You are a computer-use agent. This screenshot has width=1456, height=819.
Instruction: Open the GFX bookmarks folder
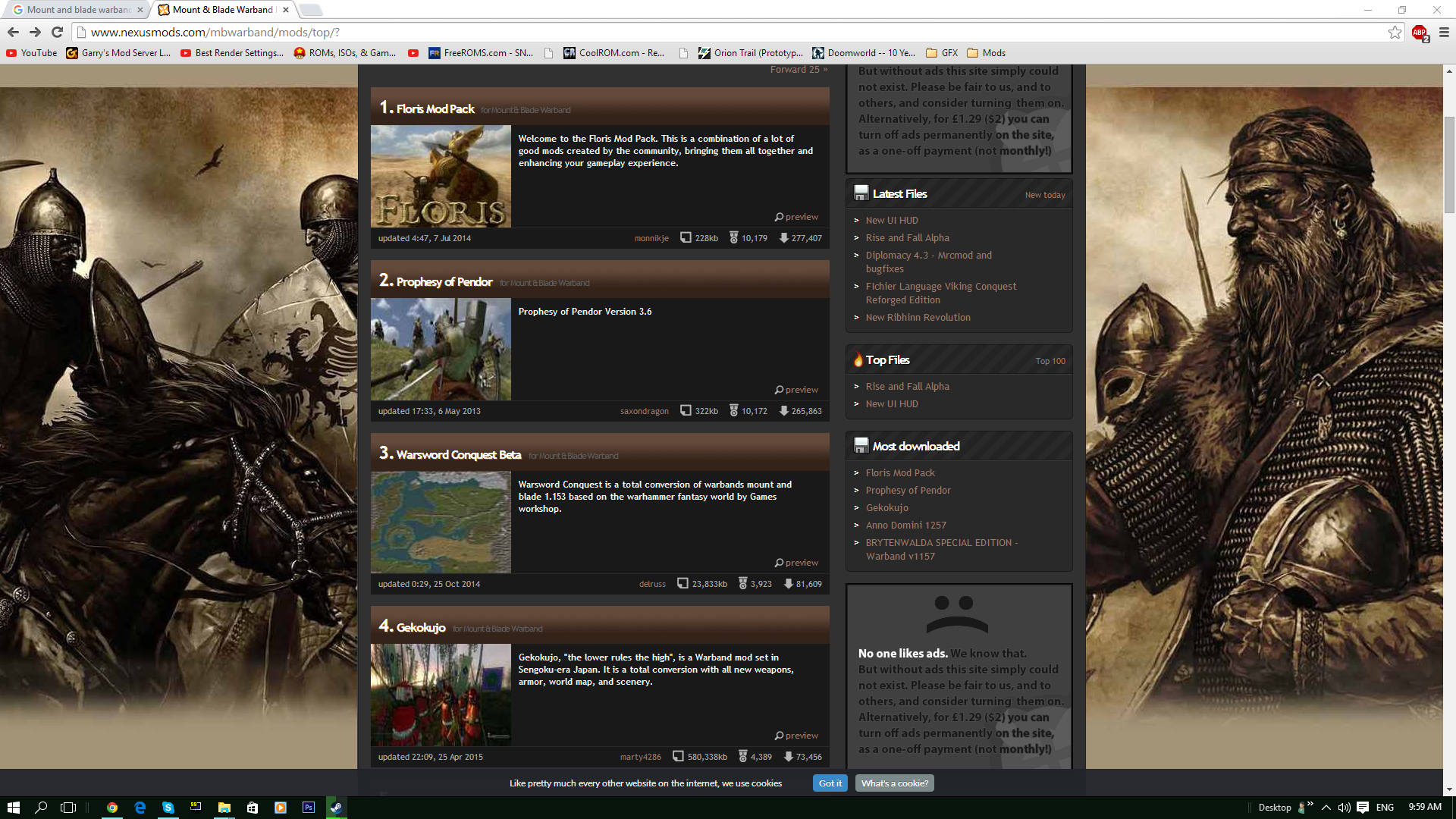point(942,53)
